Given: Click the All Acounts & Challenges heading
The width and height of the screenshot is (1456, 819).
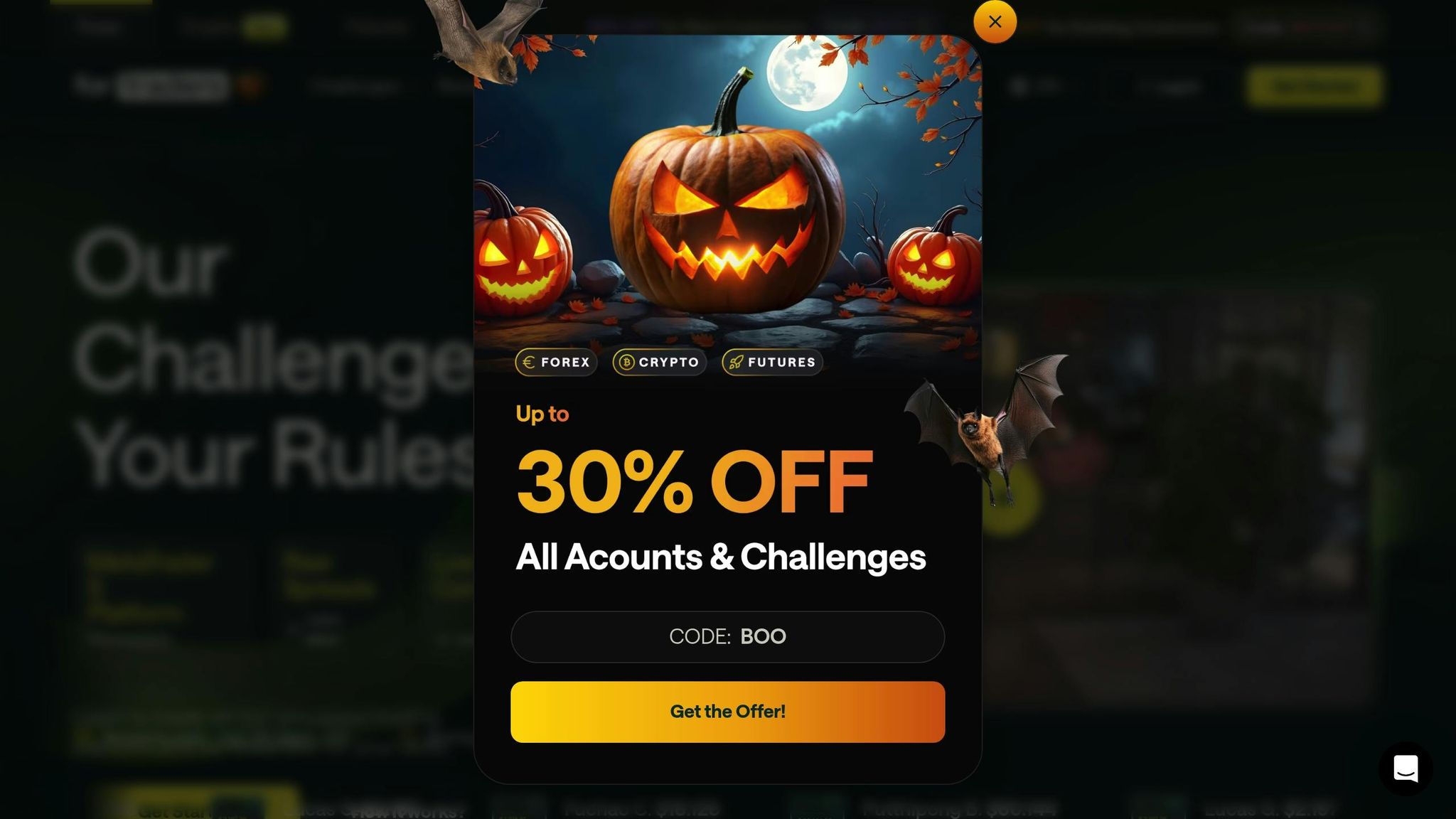Looking at the screenshot, I should [x=720, y=557].
